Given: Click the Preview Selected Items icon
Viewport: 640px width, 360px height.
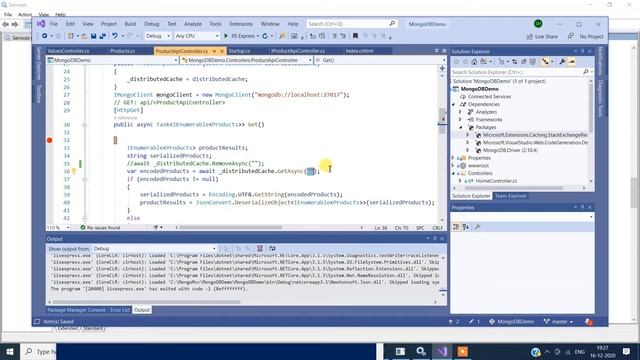Looking at the screenshot, I should 572,62.
